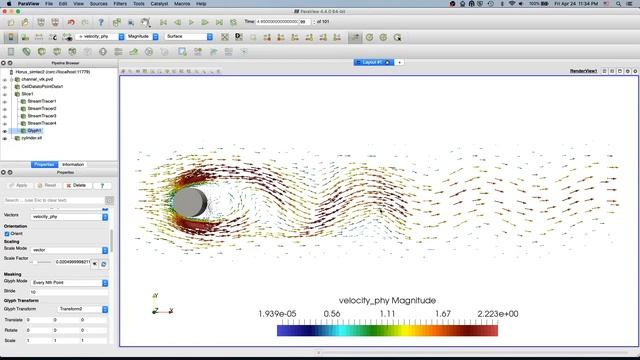
Task: Click the Open file toolbar icon
Action: (11, 22)
